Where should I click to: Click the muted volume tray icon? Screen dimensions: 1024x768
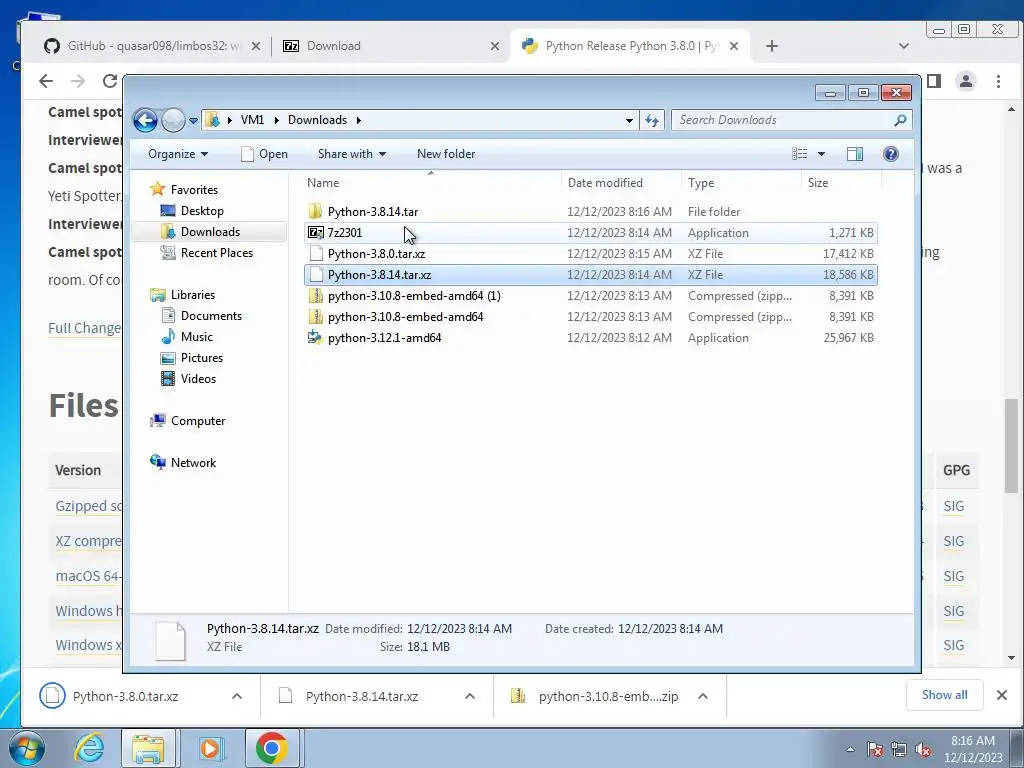922,749
